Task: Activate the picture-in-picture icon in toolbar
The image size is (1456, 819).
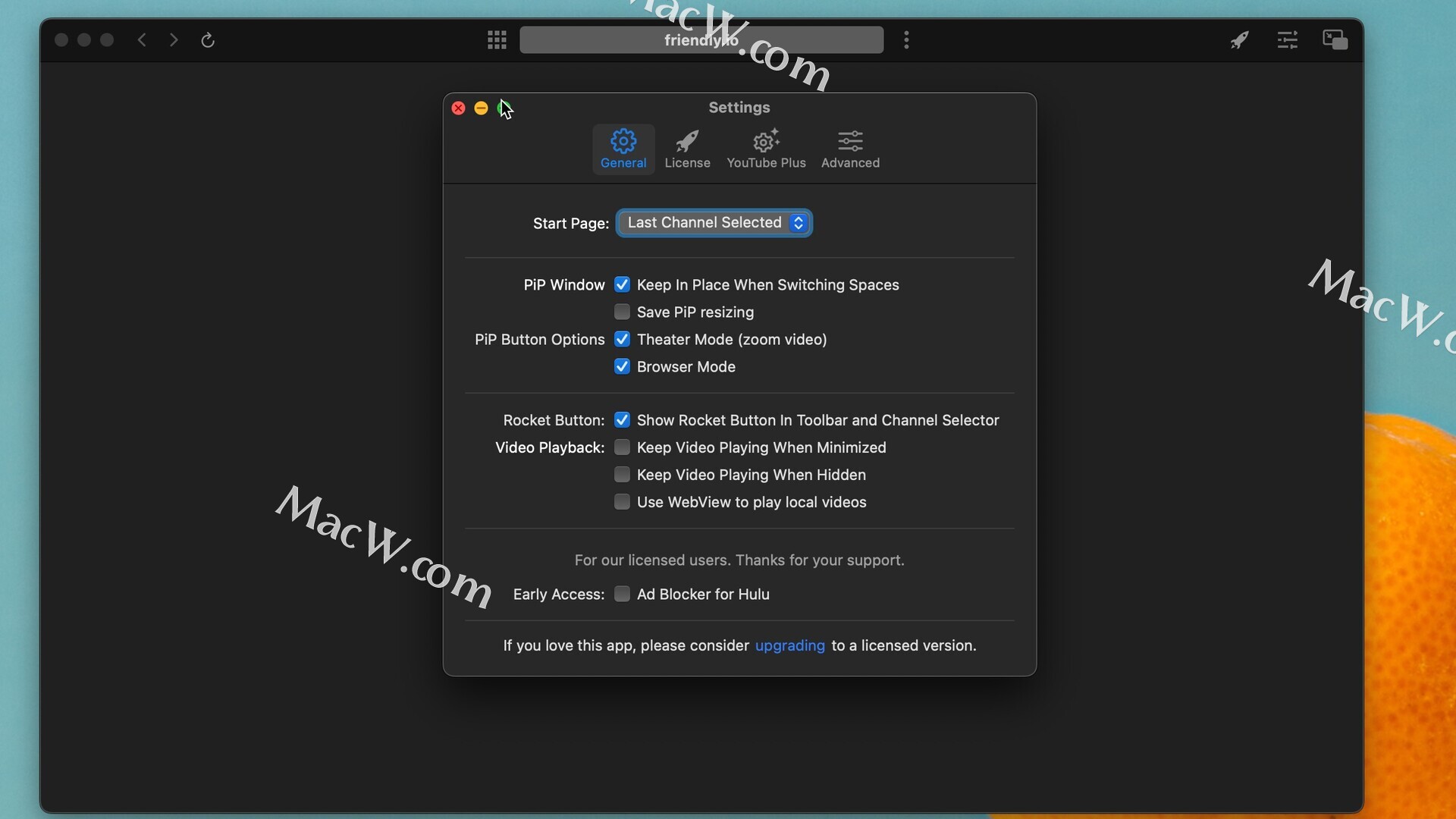Action: click(x=1335, y=39)
